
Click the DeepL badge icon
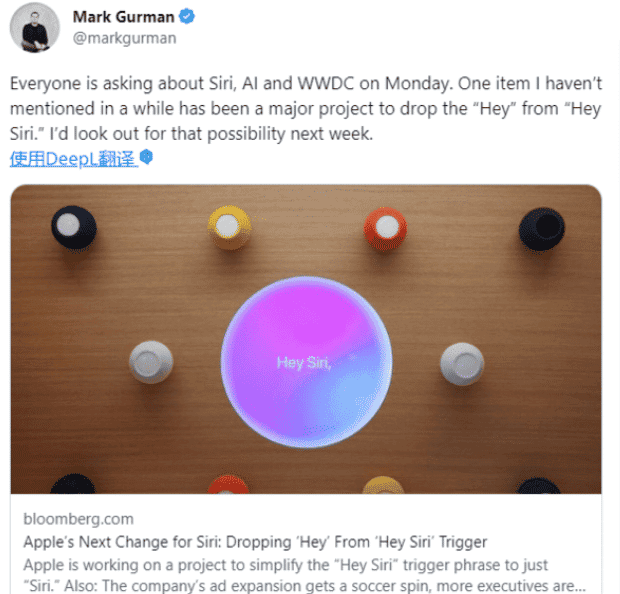[x=146, y=157]
